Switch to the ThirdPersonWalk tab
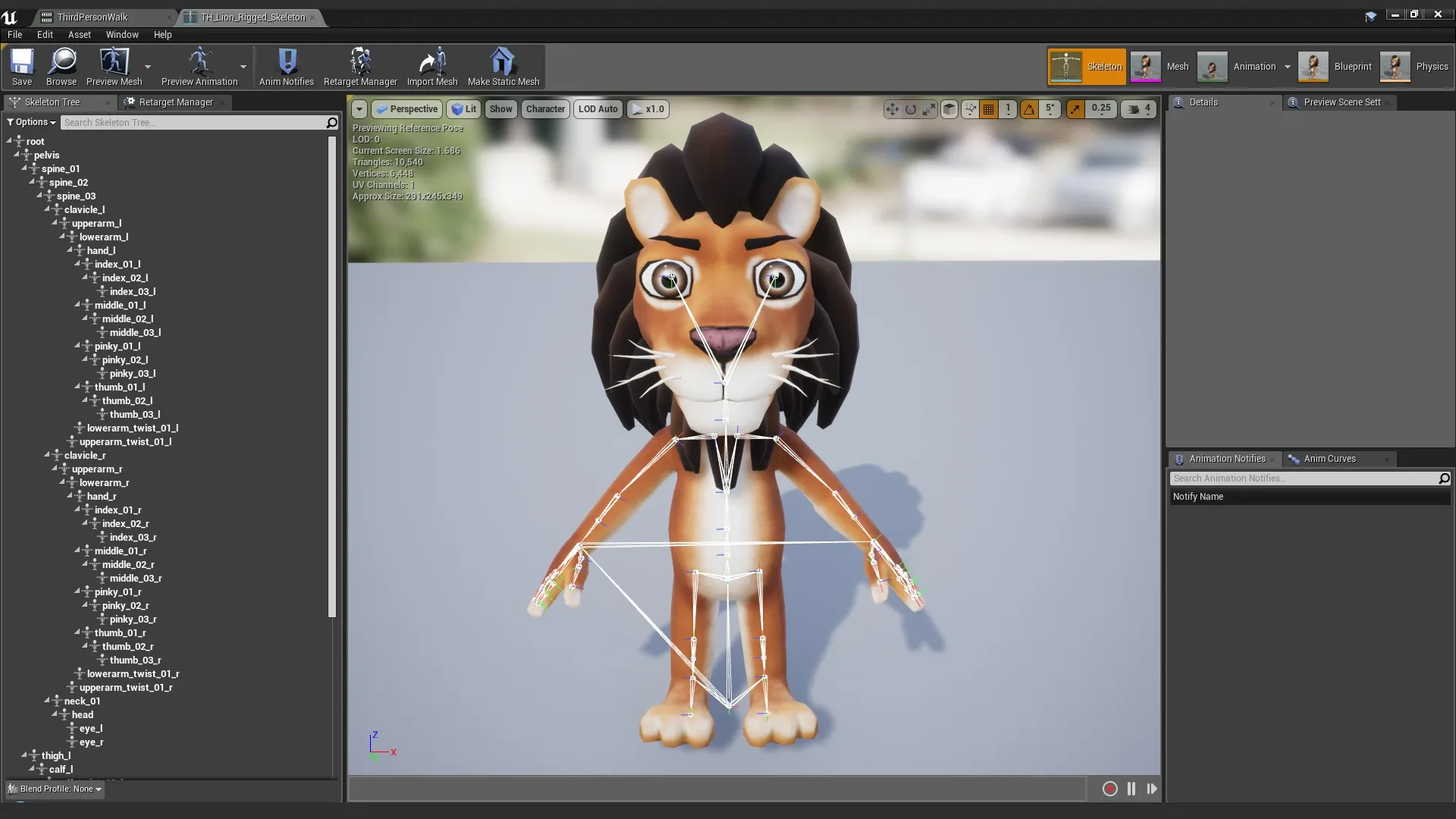The height and width of the screenshot is (819, 1456). (102, 17)
